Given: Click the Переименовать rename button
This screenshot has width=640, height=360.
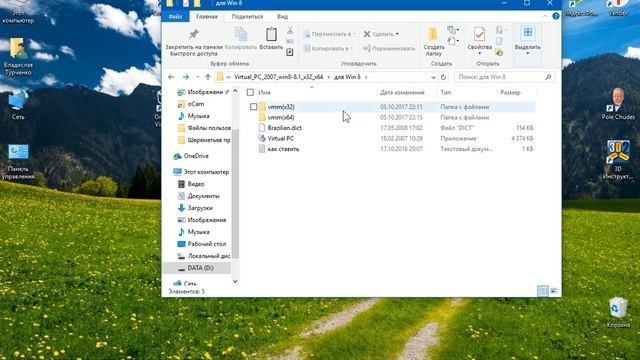Looking at the screenshot, I should coord(389,49).
